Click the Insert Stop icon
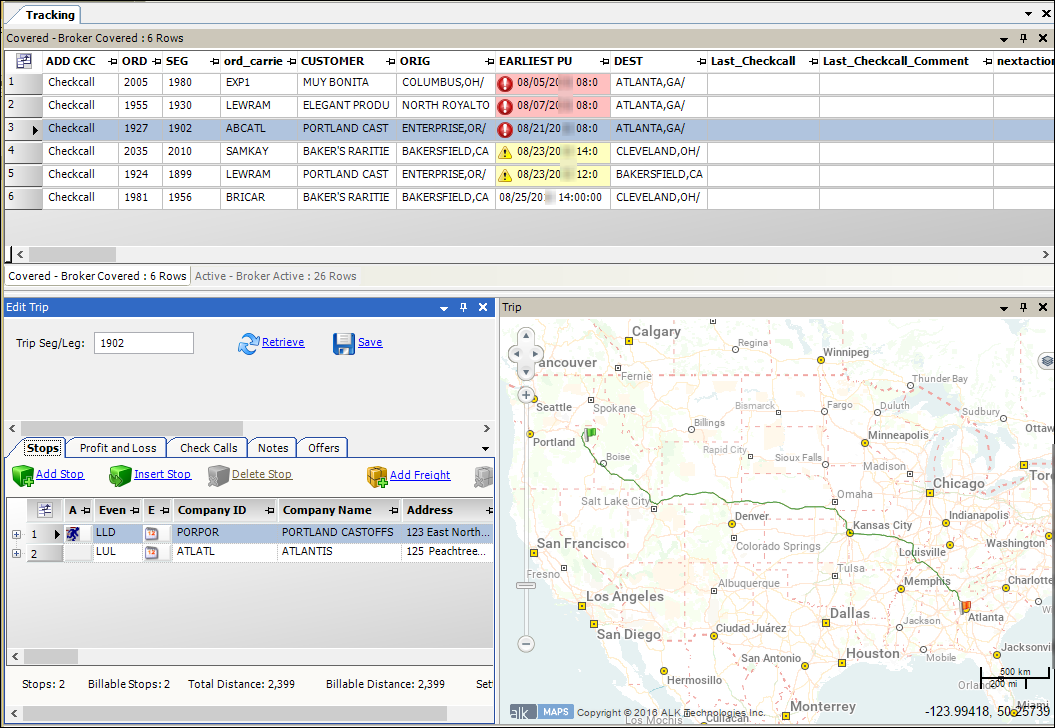Screen dimensions: 1055x728 click(x=120, y=476)
